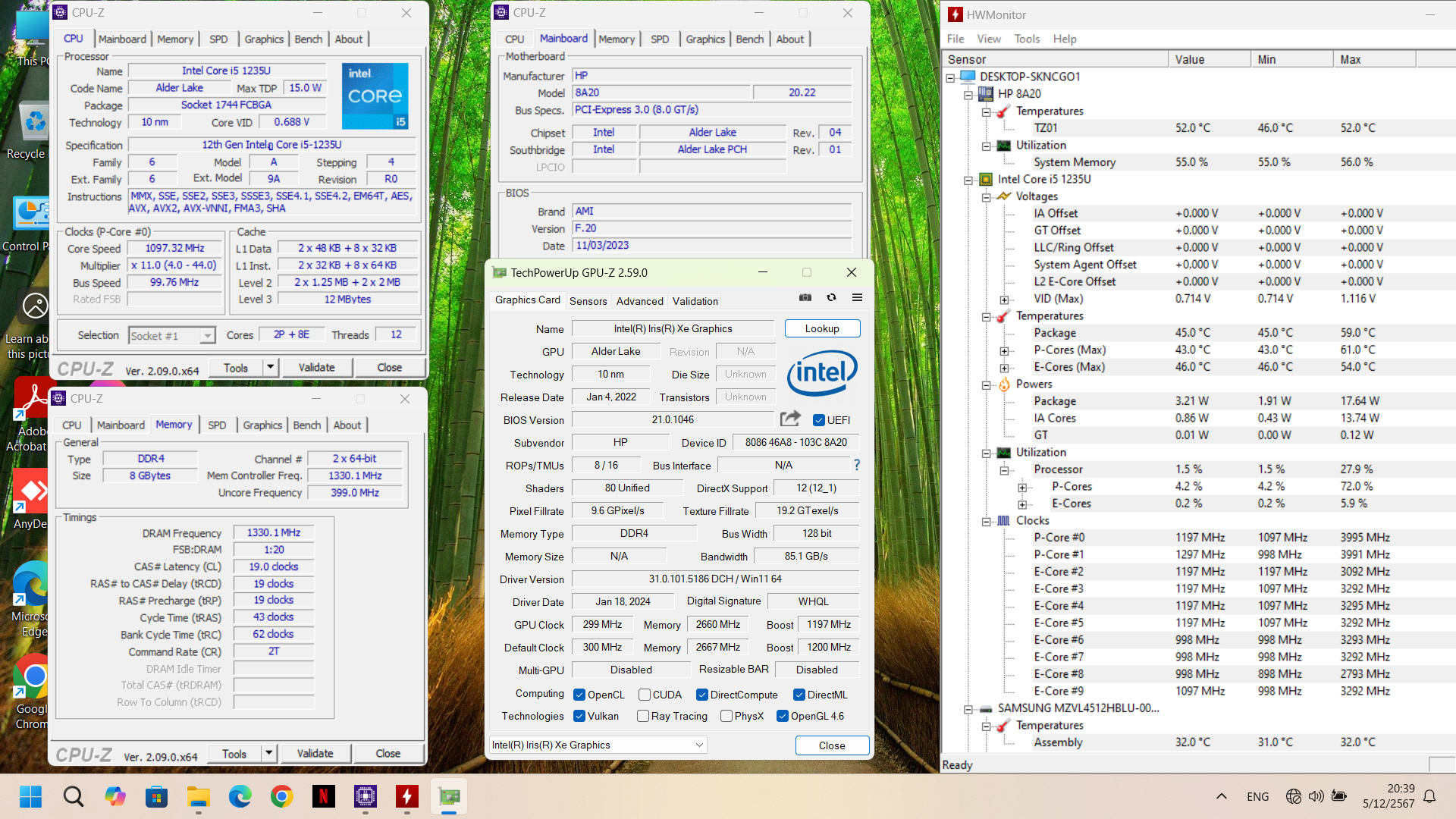Open the Socket #1 selection dropdown
Screen dimensions: 1456x819
pos(171,335)
